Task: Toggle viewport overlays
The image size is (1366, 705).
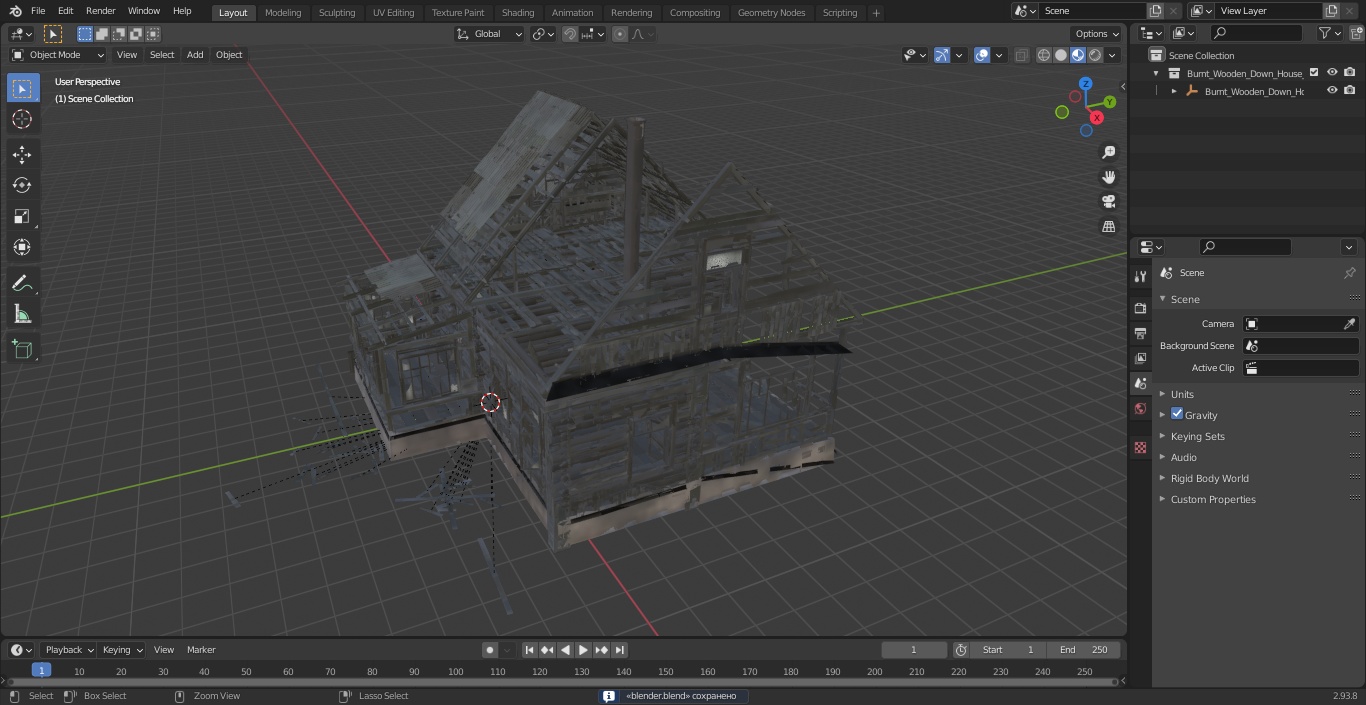Action: [x=982, y=55]
